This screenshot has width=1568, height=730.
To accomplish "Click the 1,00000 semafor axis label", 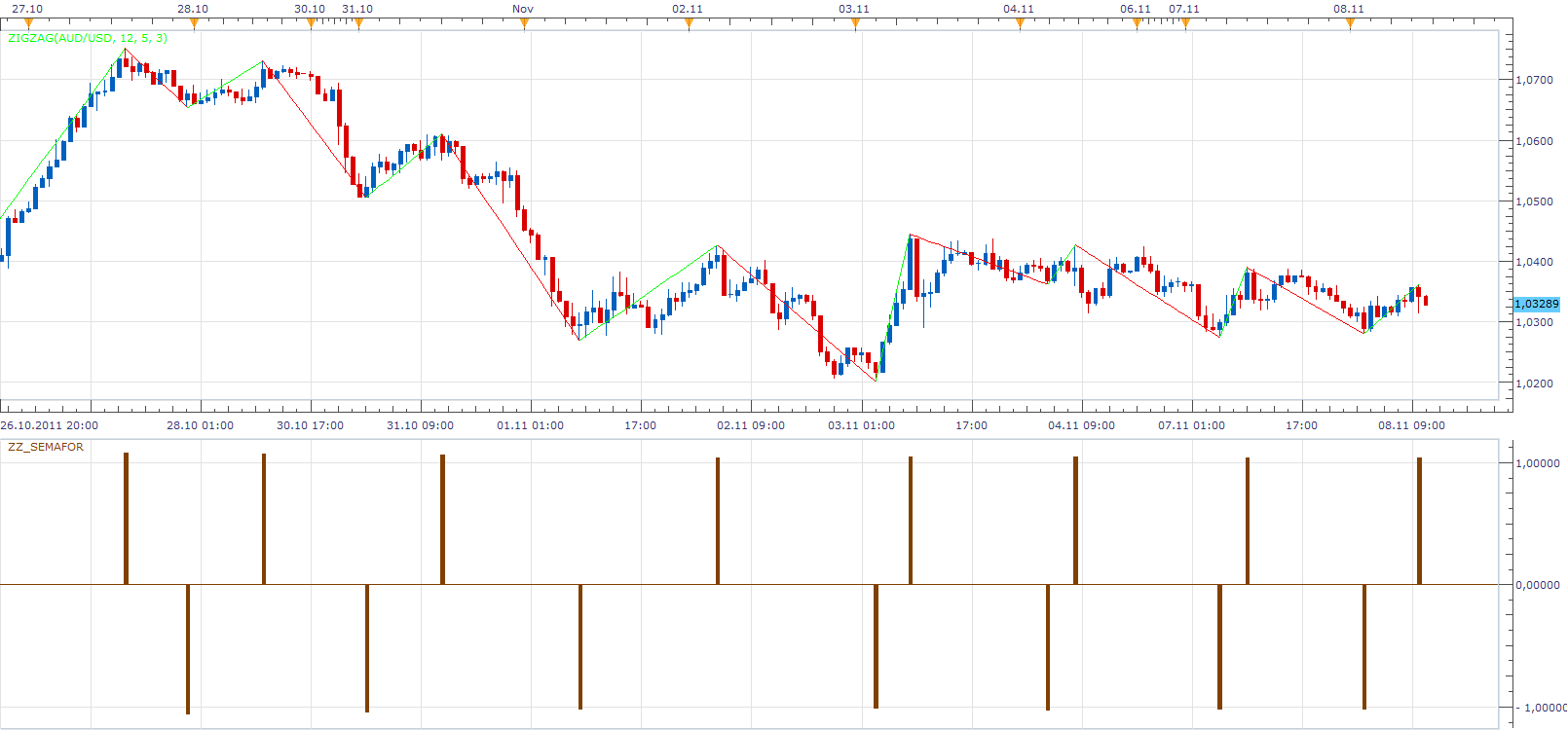I will click(1538, 463).
